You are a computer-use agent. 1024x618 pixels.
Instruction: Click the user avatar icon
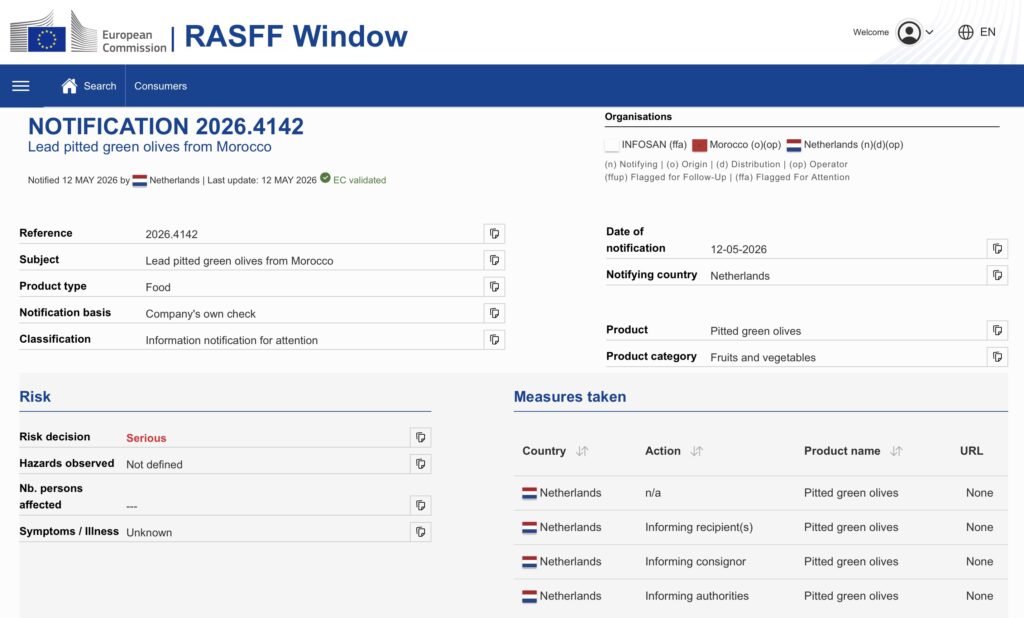pos(908,32)
